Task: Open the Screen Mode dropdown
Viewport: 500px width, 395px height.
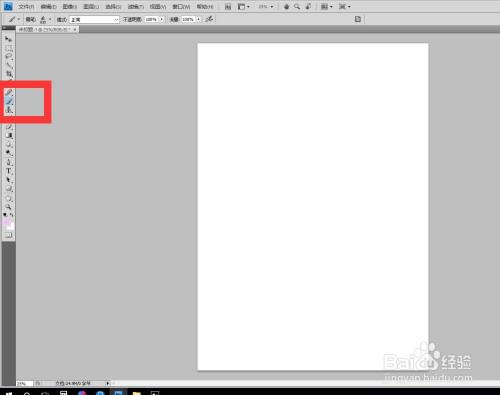Action: click(345, 6)
